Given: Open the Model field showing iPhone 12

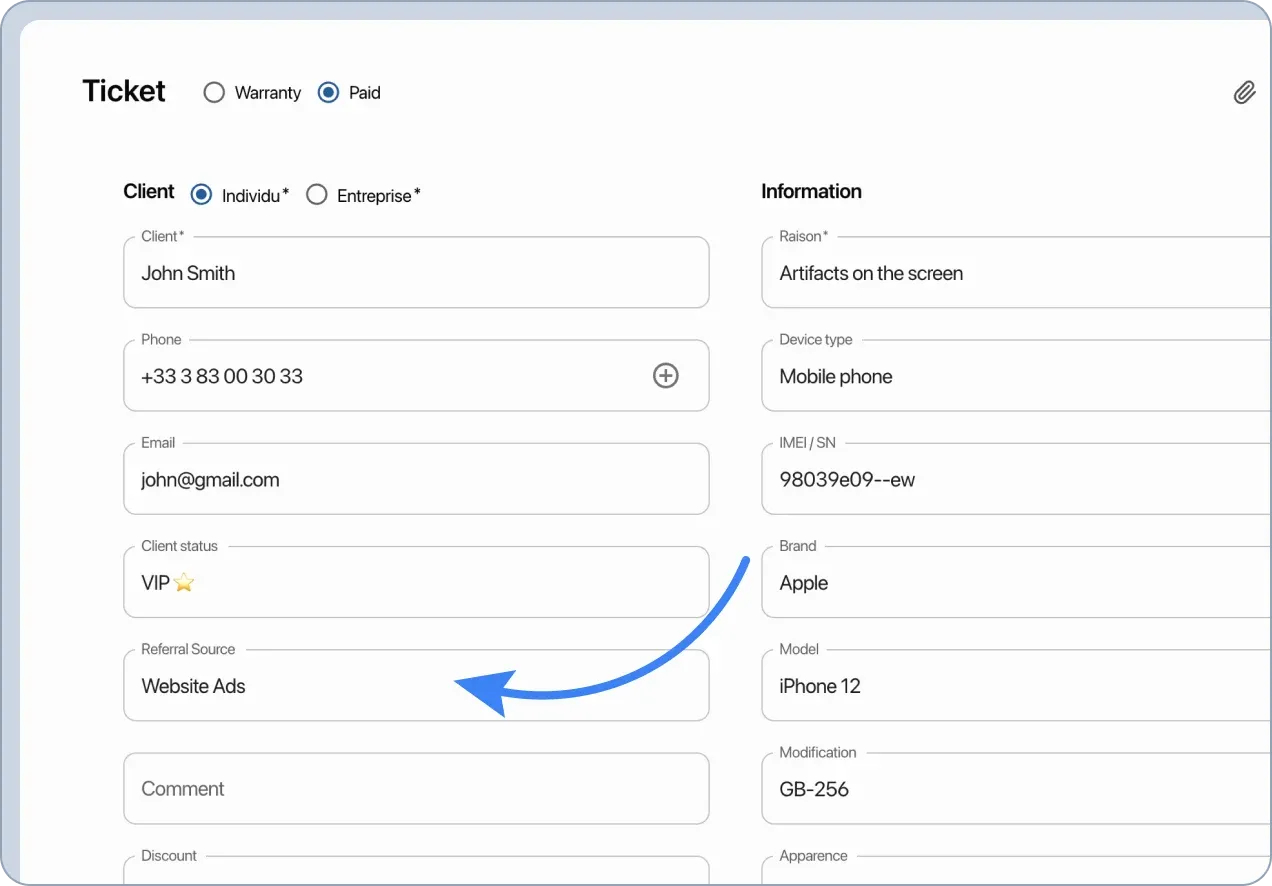Looking at the screenshot, I should tap(1015, 686).
